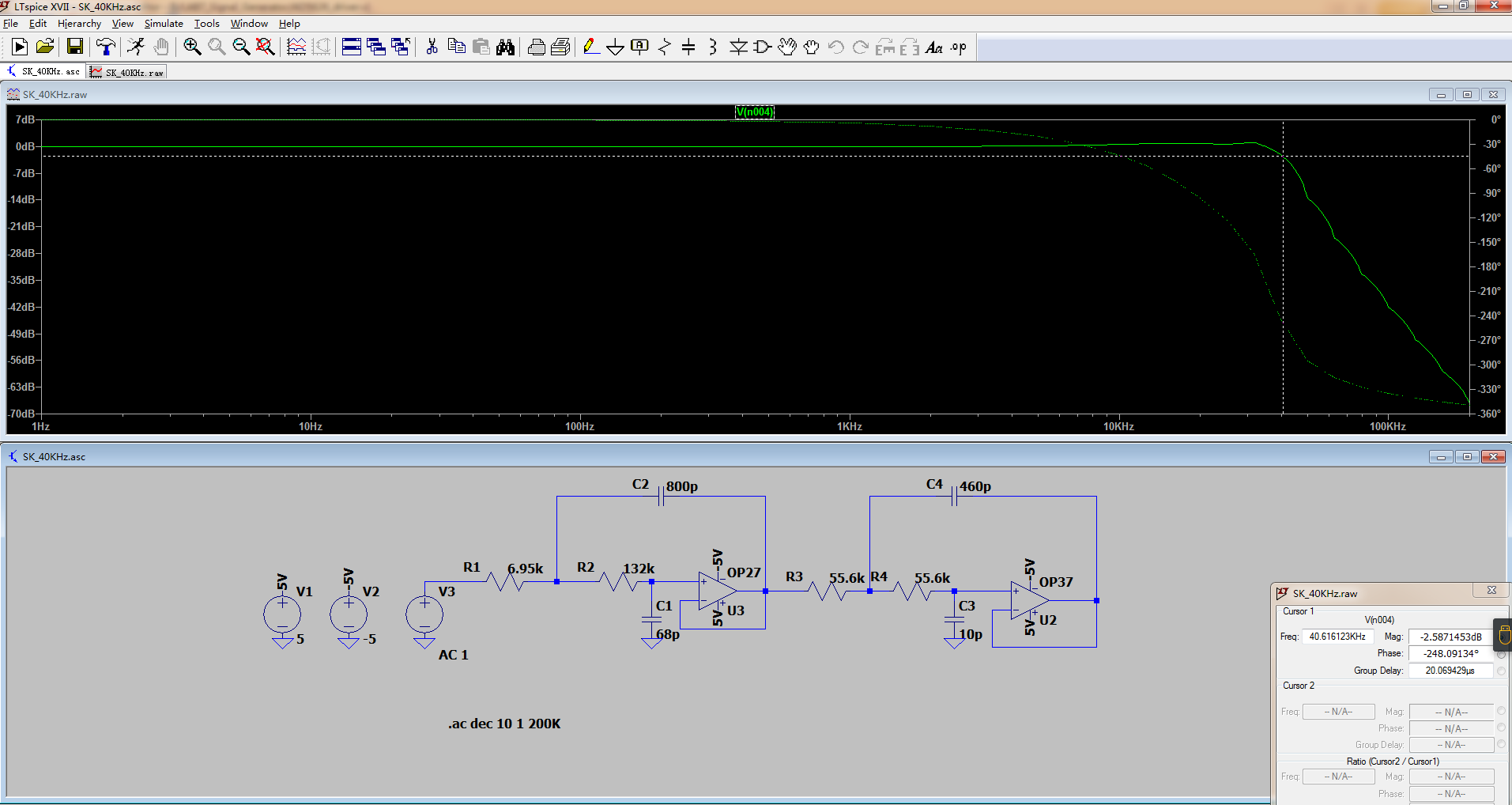
Task: Click the Find binoculars icon
Action: (x=506, y=47)
